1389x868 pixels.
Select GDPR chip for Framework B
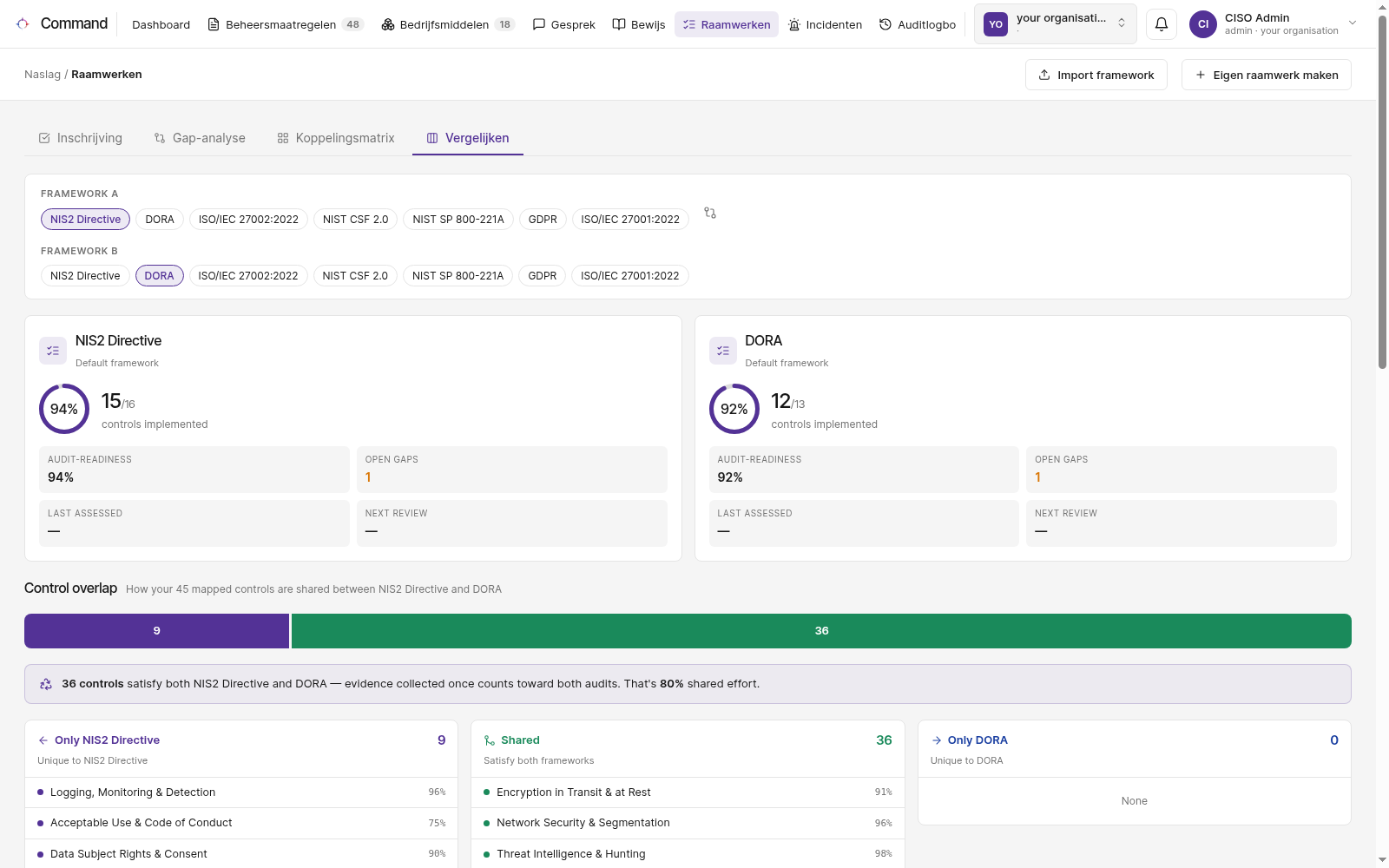(543, 276)
